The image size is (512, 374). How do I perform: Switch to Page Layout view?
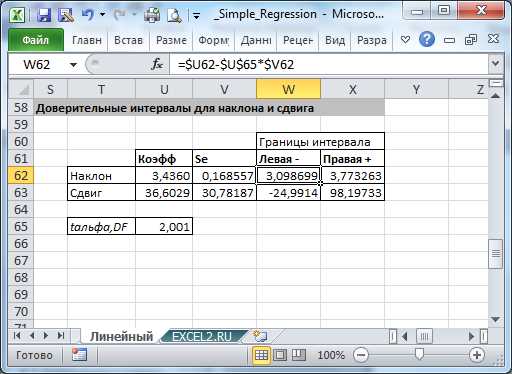(280, 355)
